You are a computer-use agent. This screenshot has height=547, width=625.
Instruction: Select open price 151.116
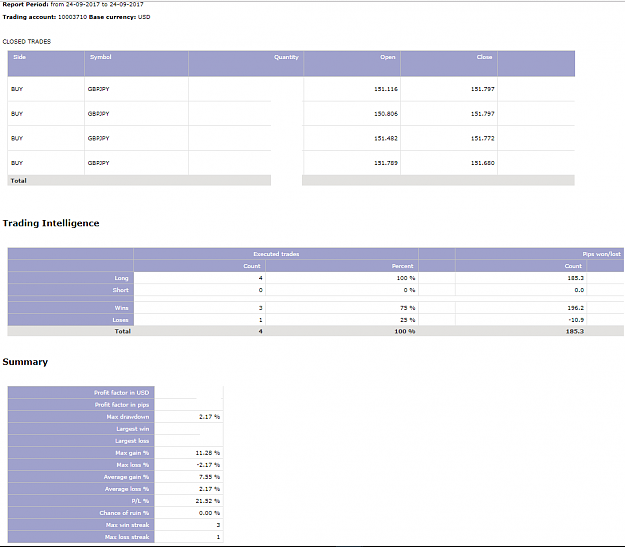coord(386,89)
